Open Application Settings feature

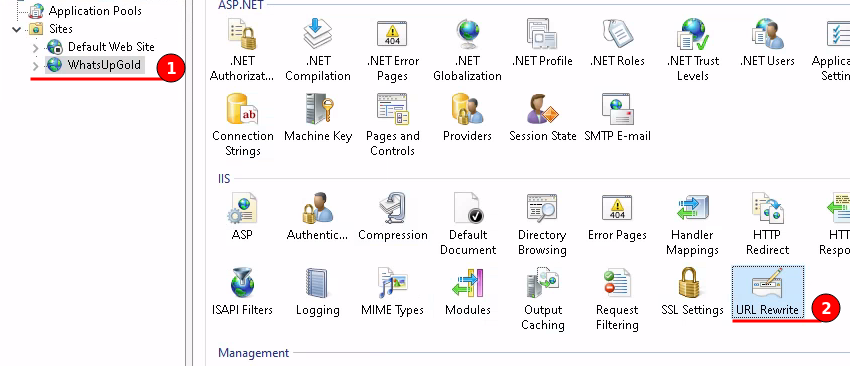(831, 50)
